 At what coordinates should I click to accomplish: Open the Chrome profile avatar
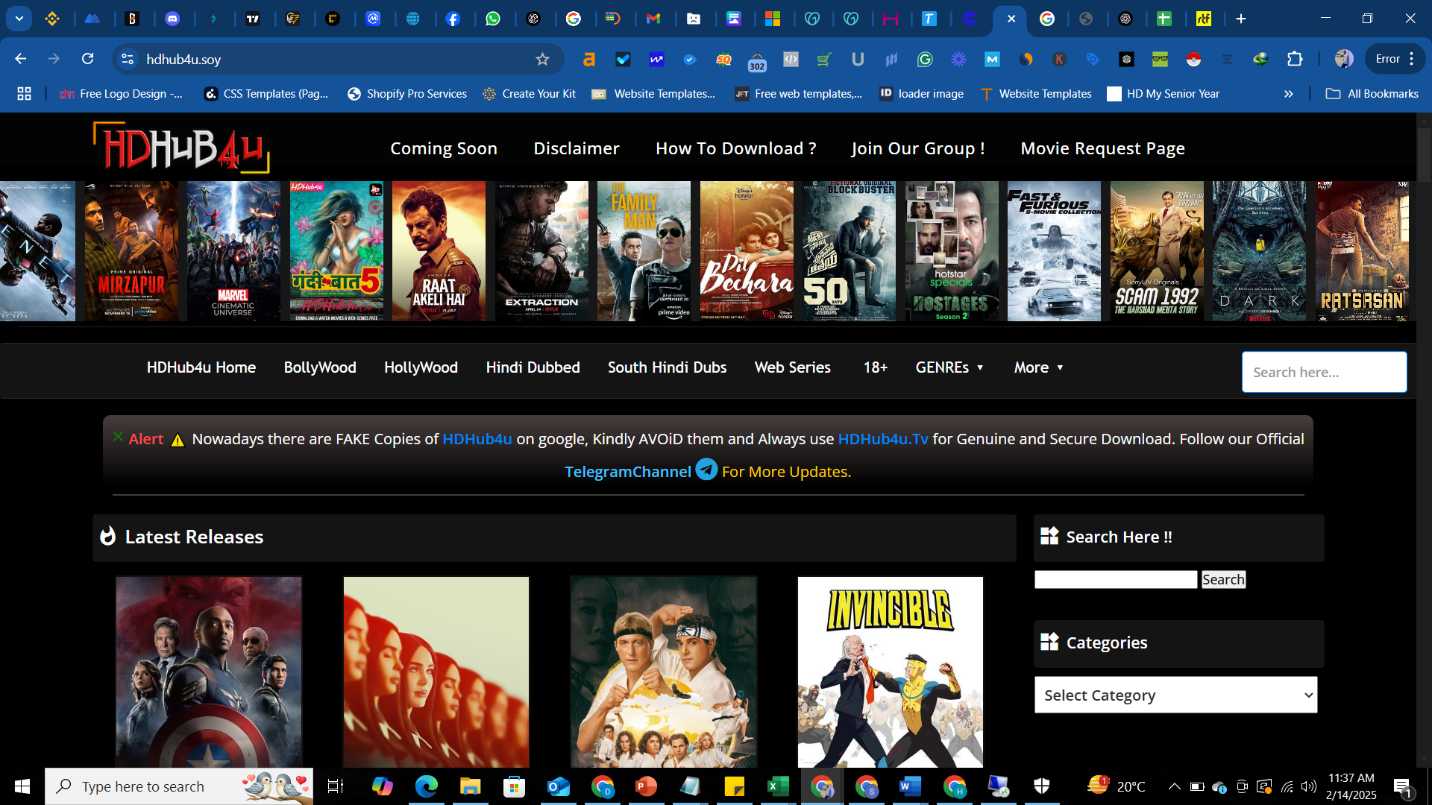click(x=1344, y=59)
